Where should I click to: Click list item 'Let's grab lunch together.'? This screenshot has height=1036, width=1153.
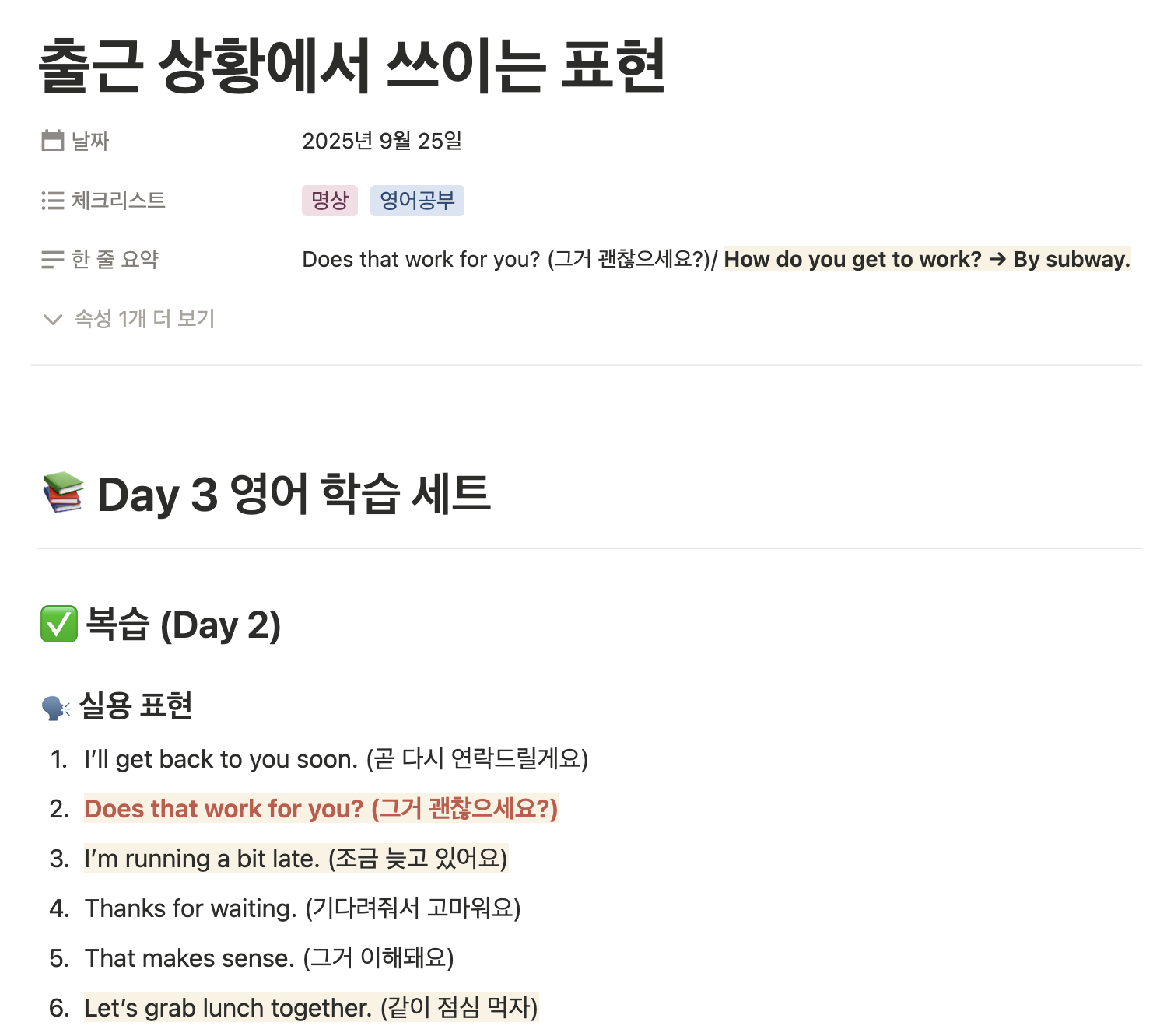(x=311, y=1008)
